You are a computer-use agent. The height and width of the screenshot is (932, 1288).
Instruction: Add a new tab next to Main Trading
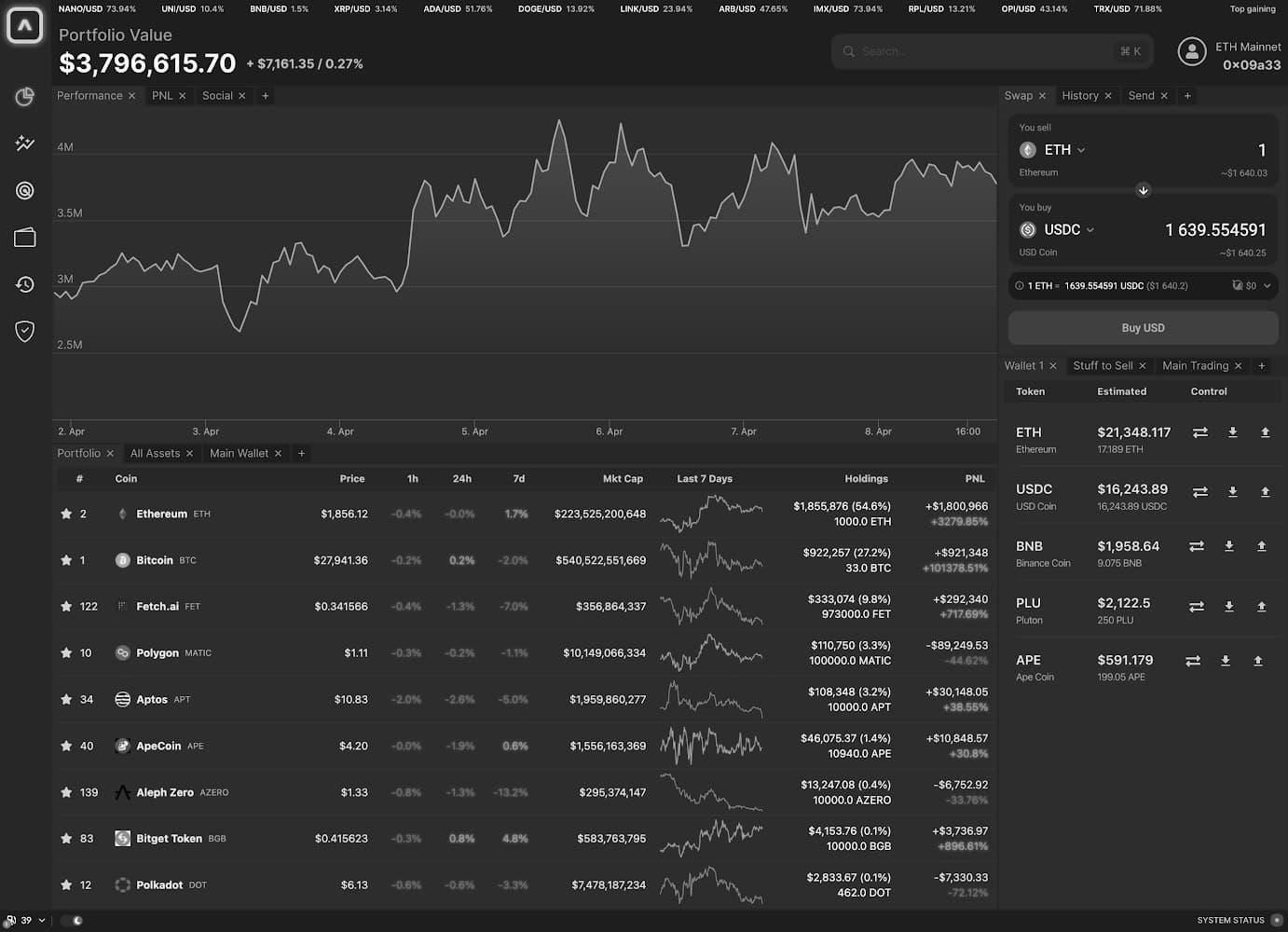(x=1262, y=365)
